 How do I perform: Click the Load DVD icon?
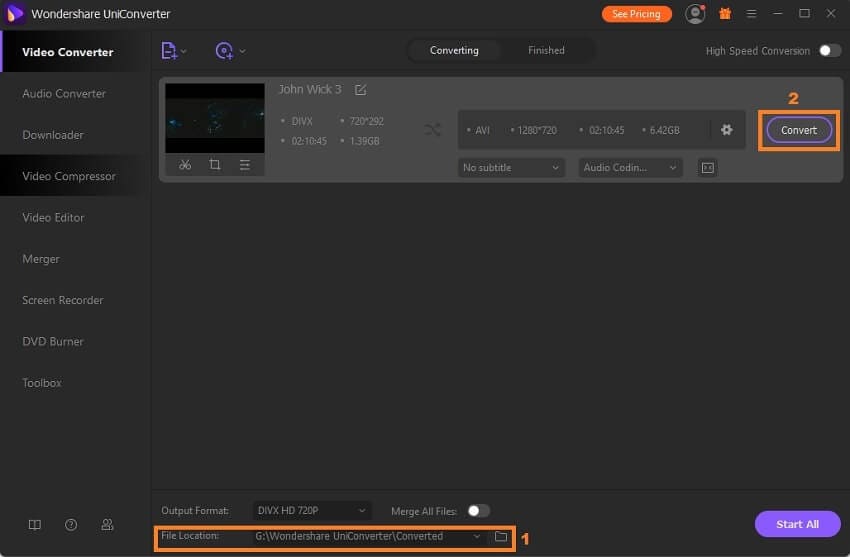click(224, 51)
